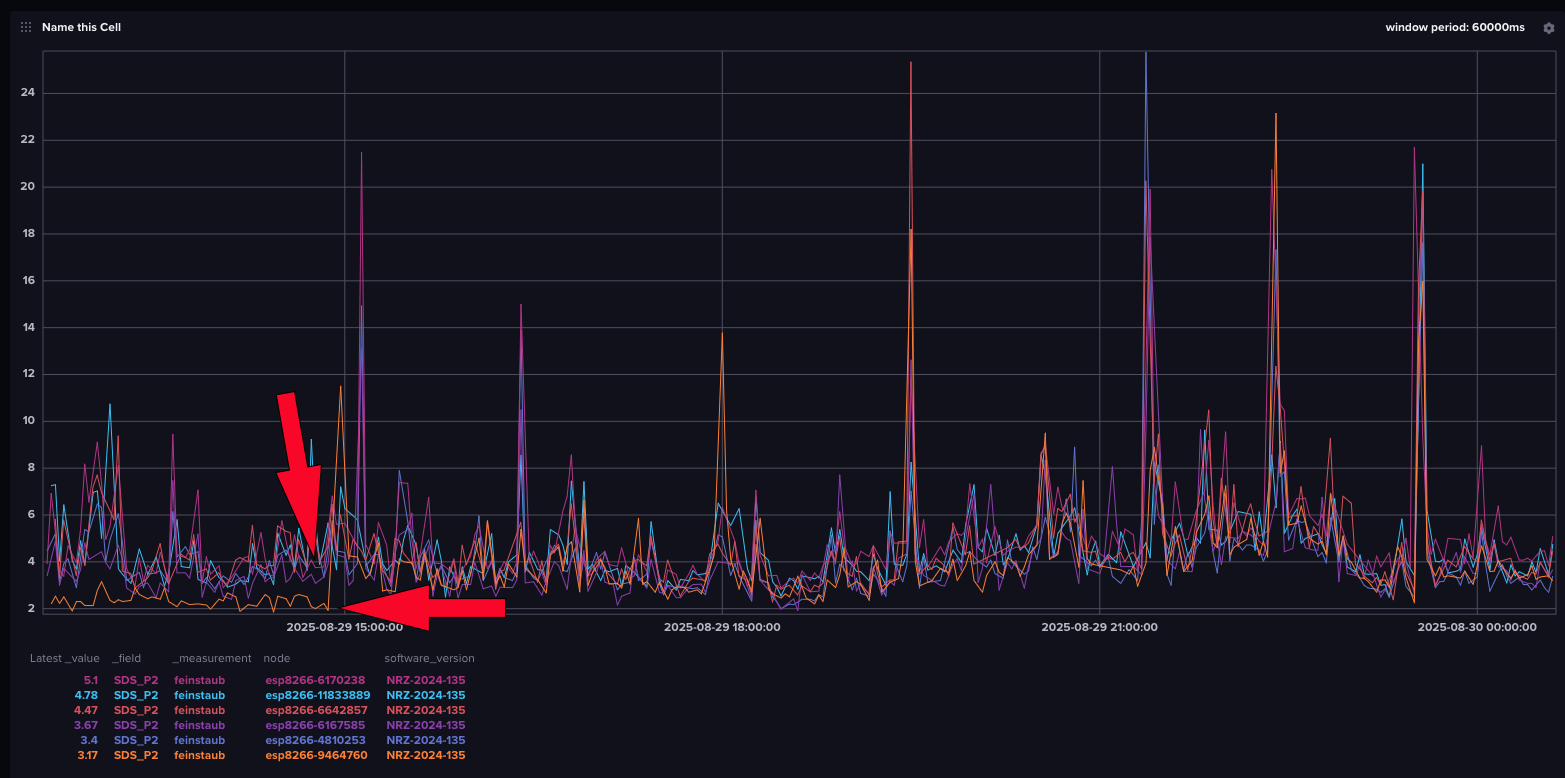Click the "Name this Cell" title
Screen dimensions: 1565x778
[81, 27]
